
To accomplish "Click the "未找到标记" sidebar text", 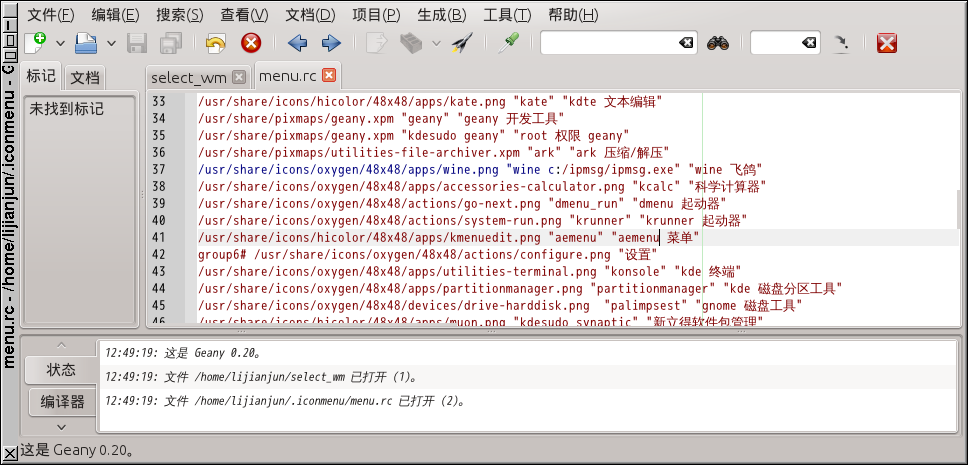I will pos(67,110).
